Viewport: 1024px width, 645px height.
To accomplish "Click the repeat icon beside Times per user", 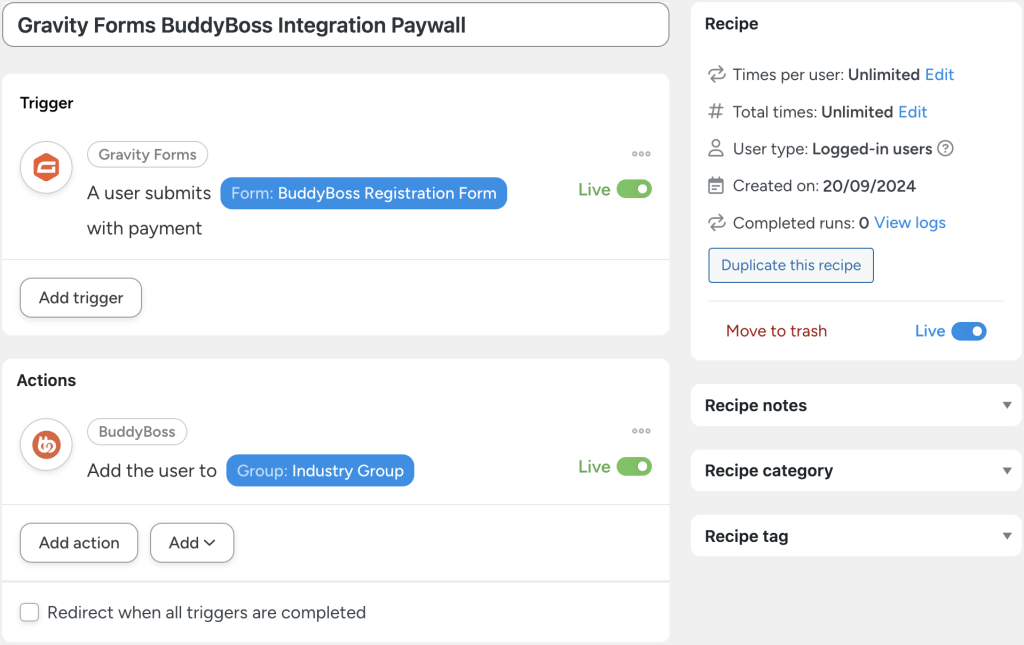I will tap(715, 74).
